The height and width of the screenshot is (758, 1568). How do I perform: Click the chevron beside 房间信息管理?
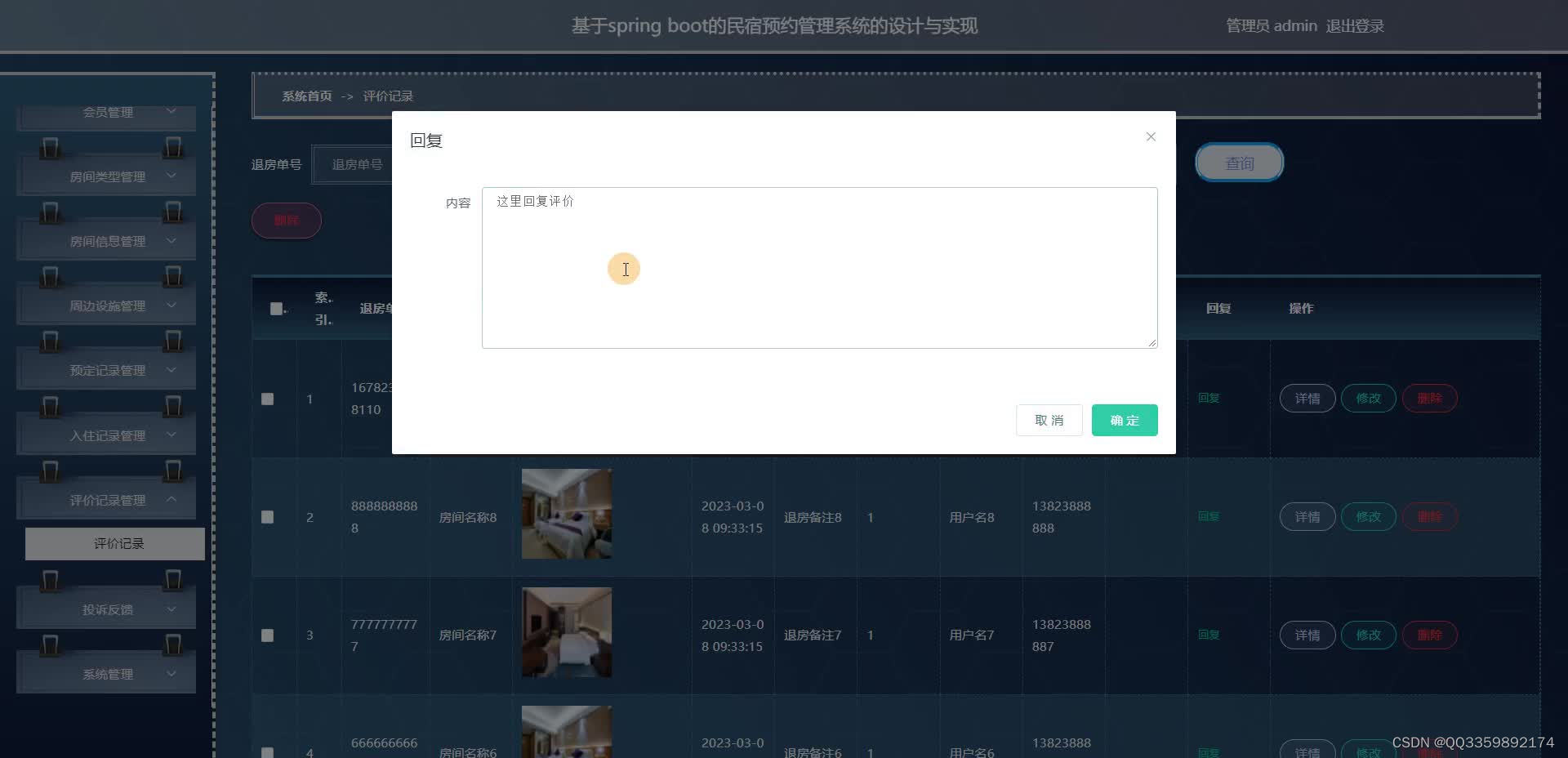tap(171, 240)
